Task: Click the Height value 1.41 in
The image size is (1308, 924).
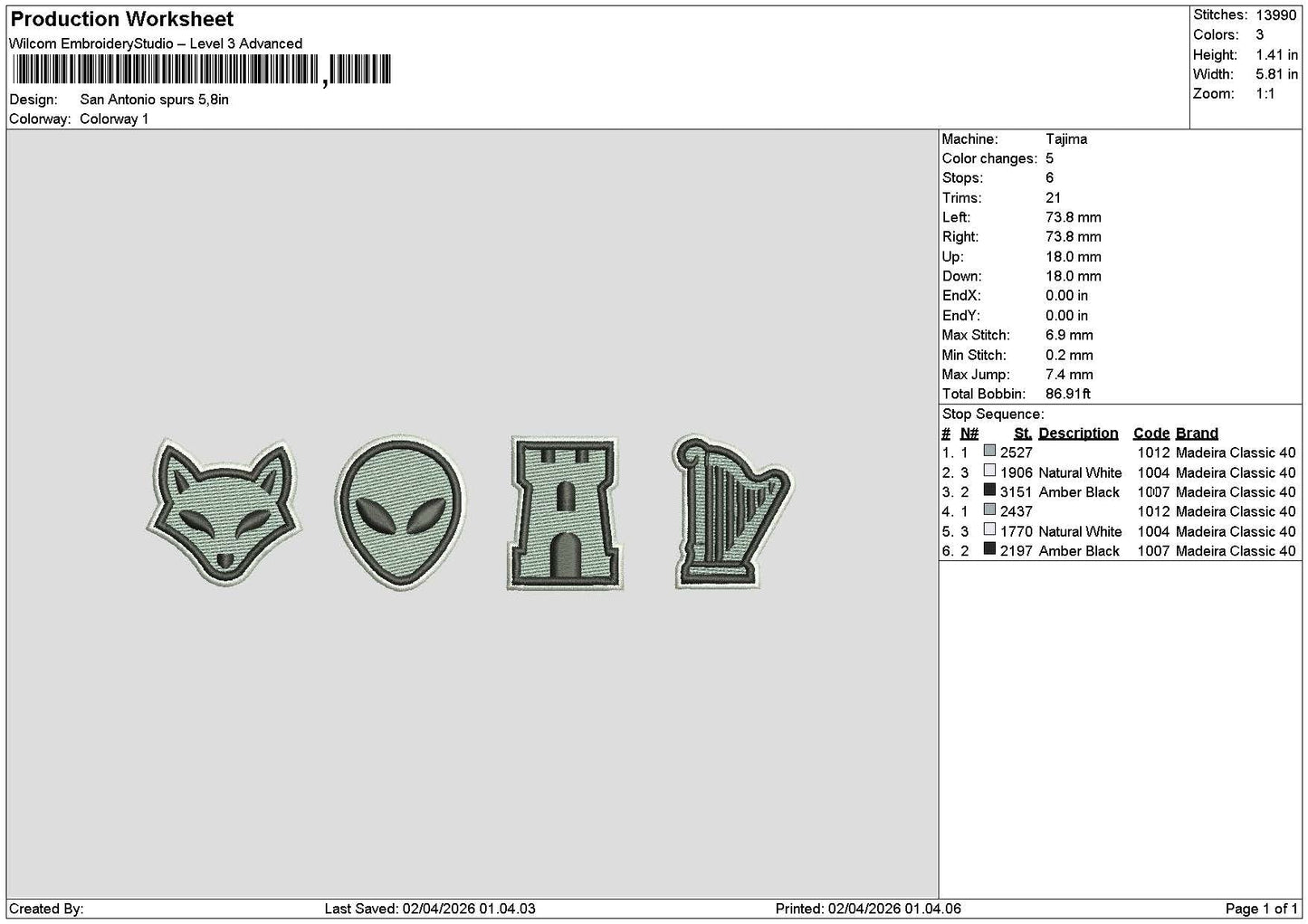Action: click(1276, 55)
